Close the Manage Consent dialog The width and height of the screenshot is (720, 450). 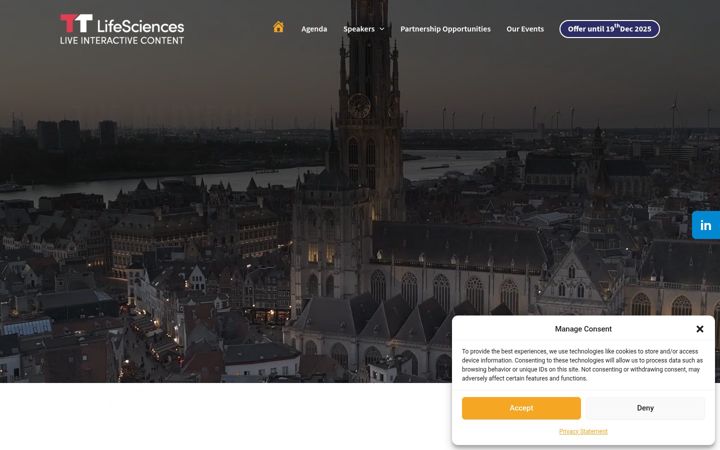699,329
